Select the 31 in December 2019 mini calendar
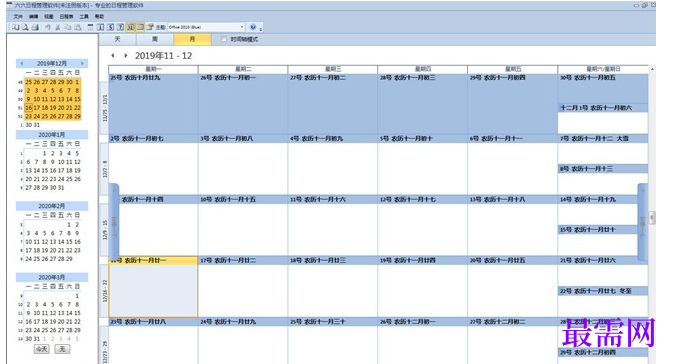674x364 pixels. [37, 125]
